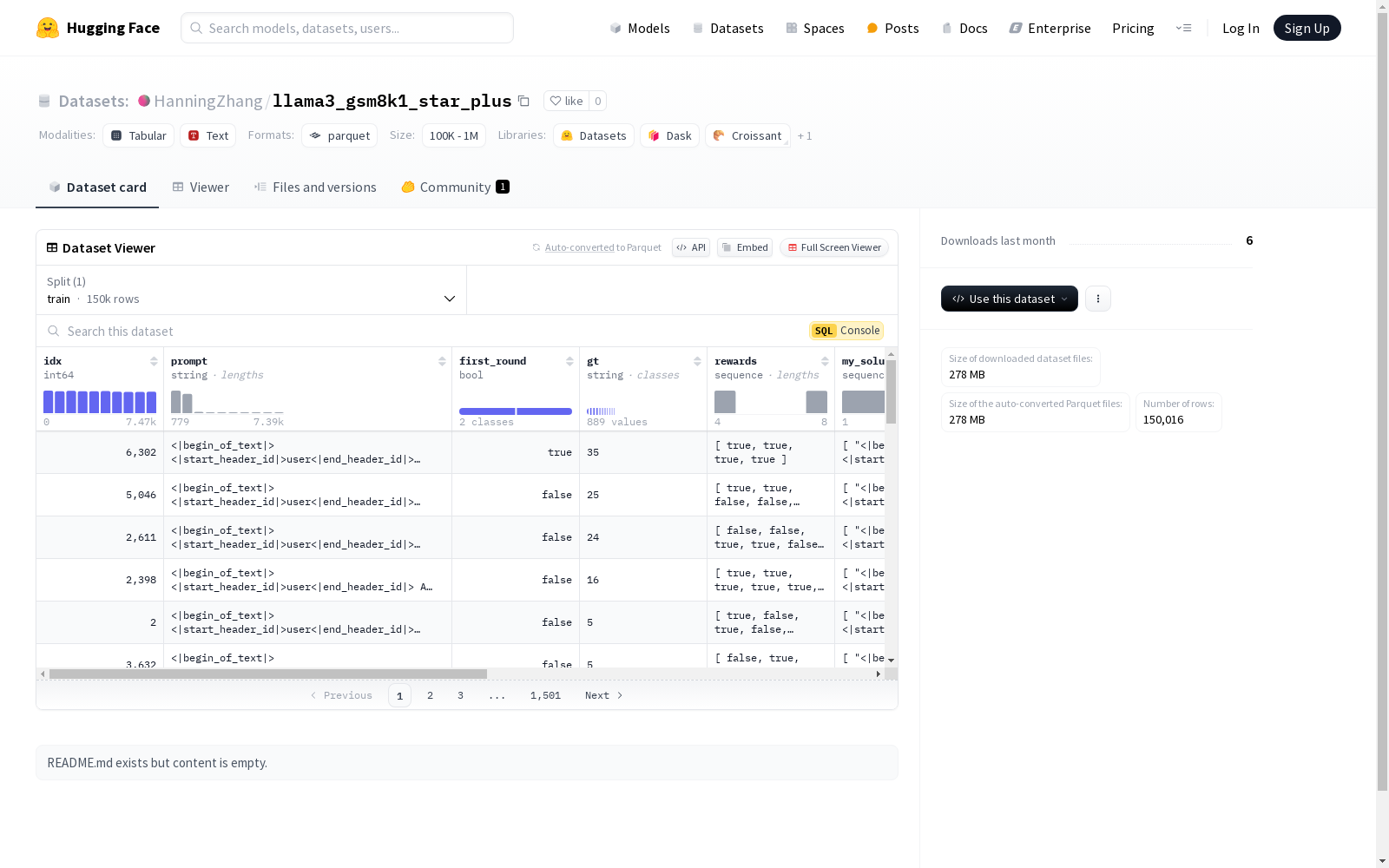Select current page 1 button
Viewport: 1389px width, 868px height.
[x=399, y=695]
